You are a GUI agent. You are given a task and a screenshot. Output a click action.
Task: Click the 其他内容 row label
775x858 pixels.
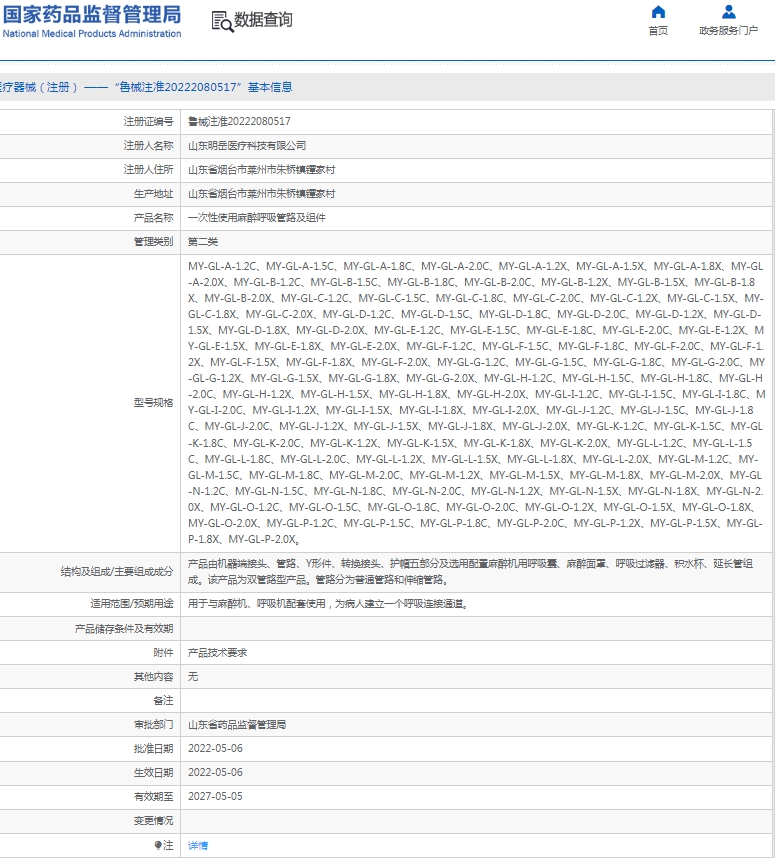pos(153,676)
